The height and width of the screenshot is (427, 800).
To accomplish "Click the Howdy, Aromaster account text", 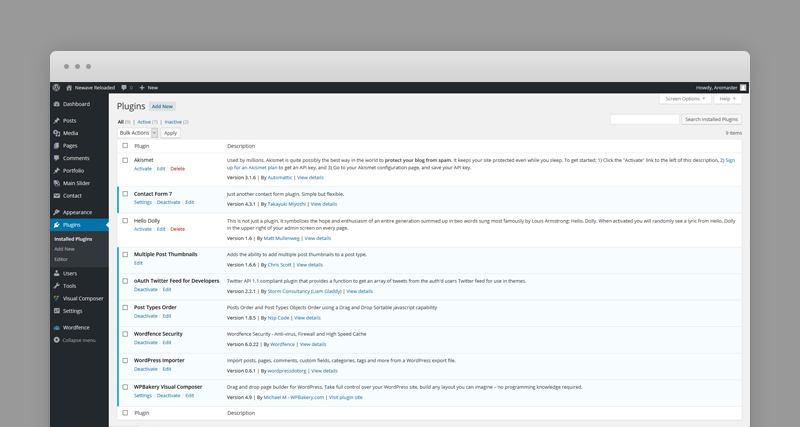I will (x=716, y=88).
